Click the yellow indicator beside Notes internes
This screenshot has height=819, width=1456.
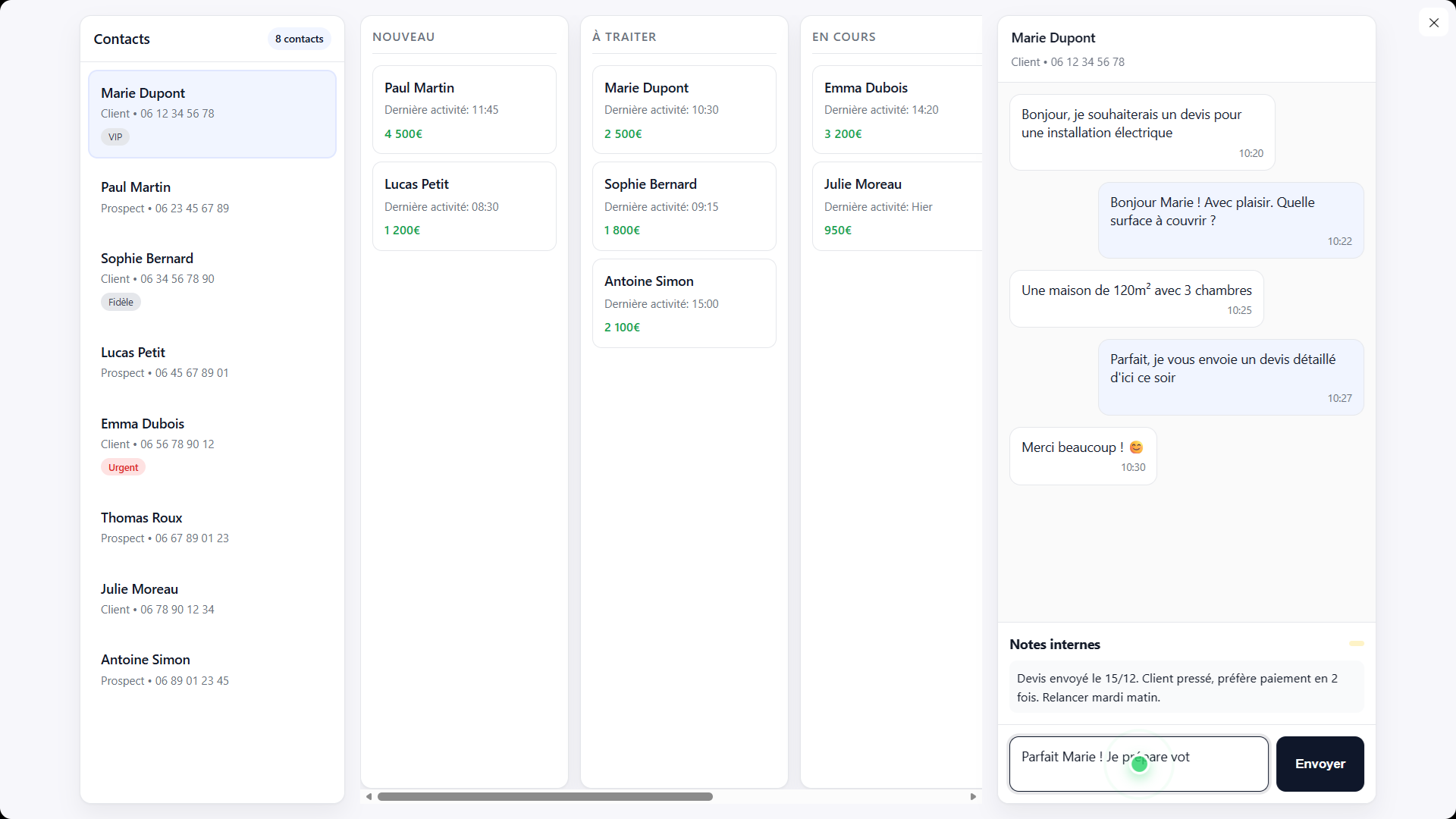coord(1356,644)
